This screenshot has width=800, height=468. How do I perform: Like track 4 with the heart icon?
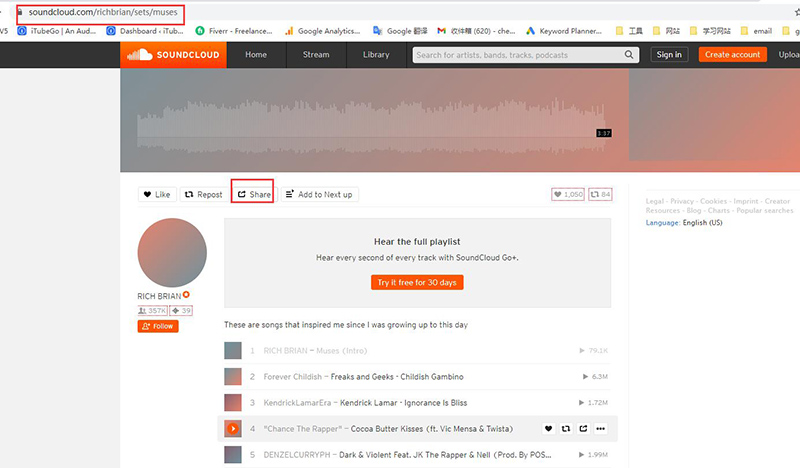(x=548, y=429)
